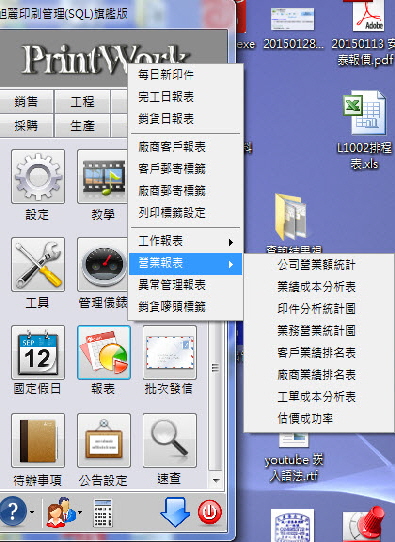Open the 工具 wrench and screwdriver icon
395x542 pixels.
coord(38,264)
